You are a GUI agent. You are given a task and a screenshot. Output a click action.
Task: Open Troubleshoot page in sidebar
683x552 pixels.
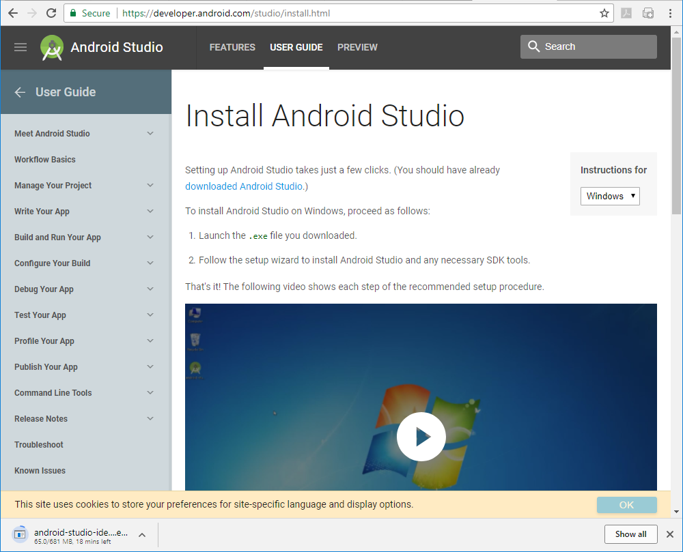(39, 444)
